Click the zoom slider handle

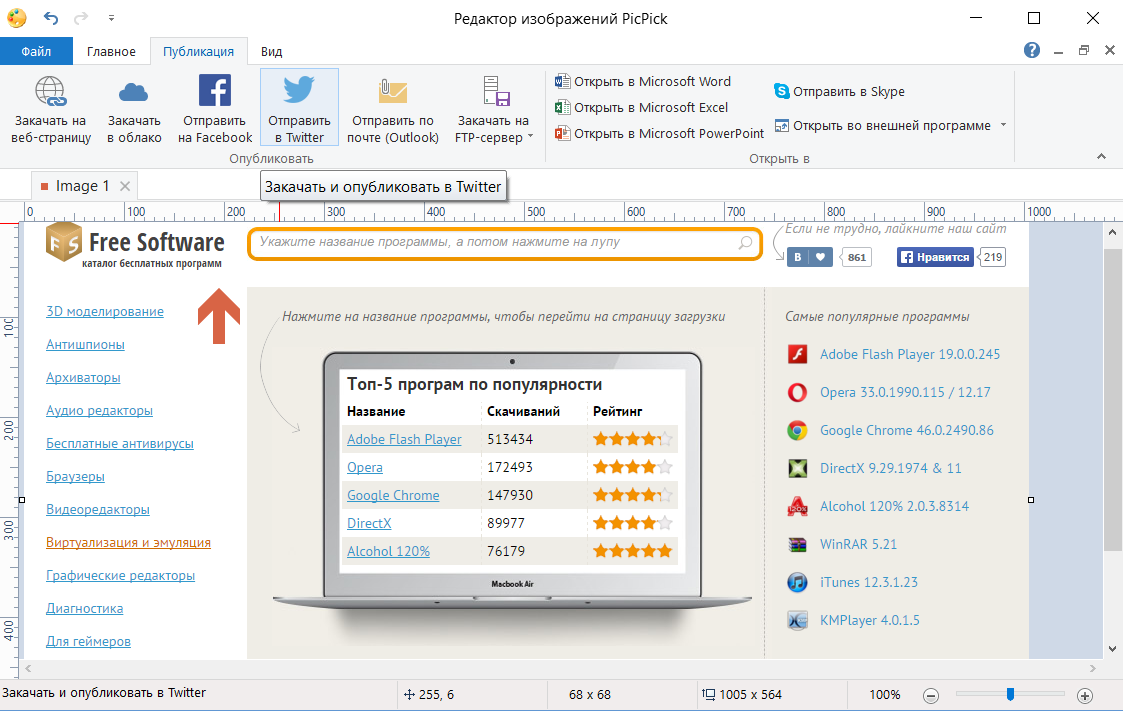coord(1011,694)
